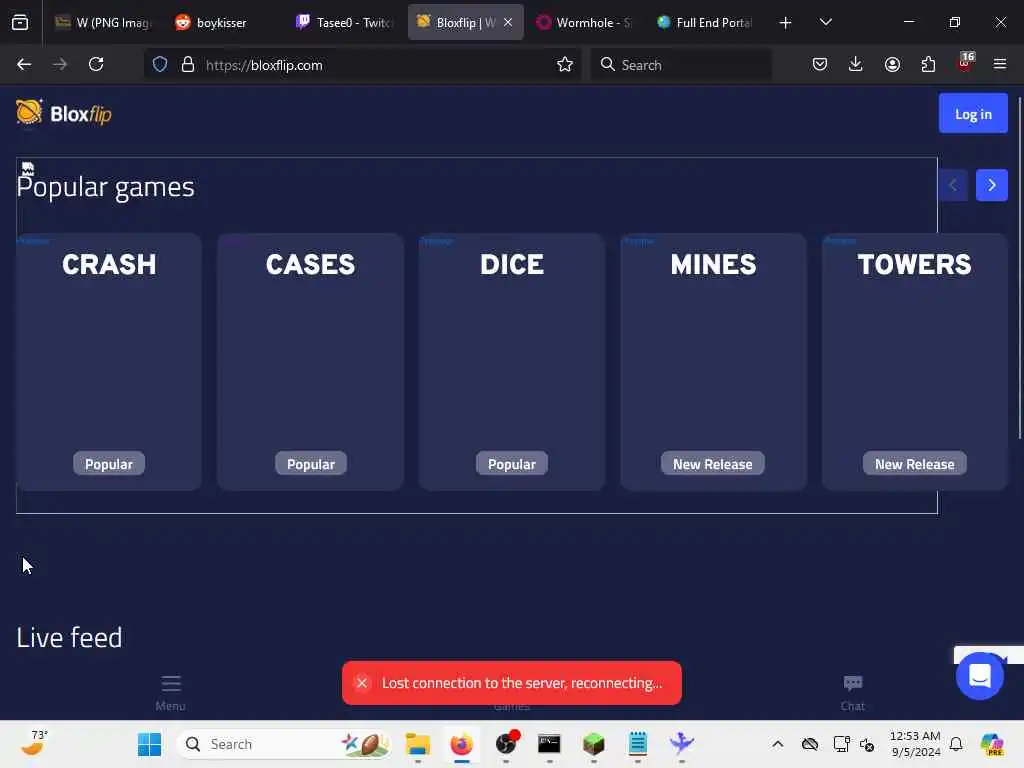
Task: Open the taskbar clock and date
Action: [915, 744]
